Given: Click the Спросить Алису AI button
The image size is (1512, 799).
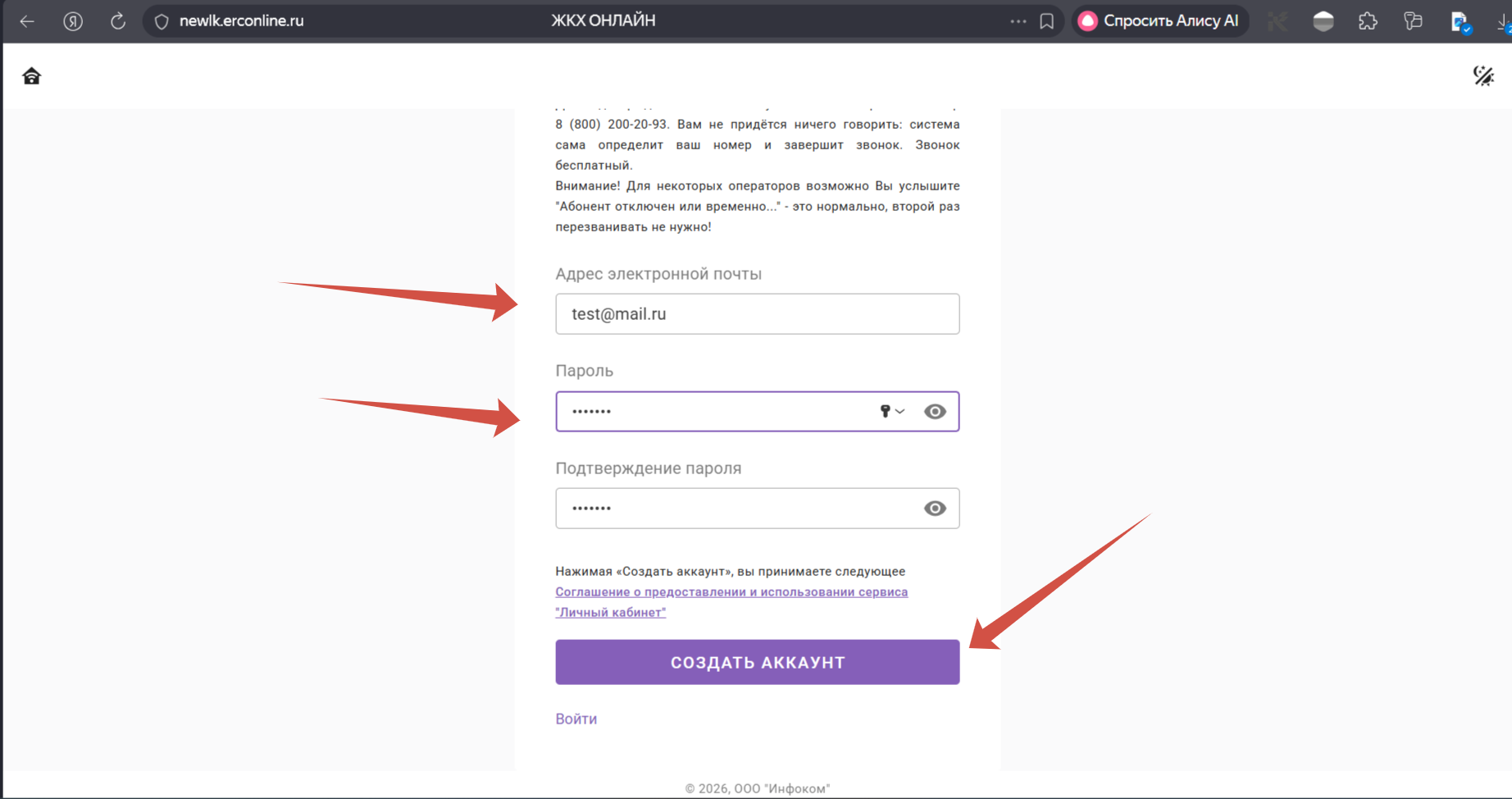Looking at the screenshot, I should (x=1160, y=21).
